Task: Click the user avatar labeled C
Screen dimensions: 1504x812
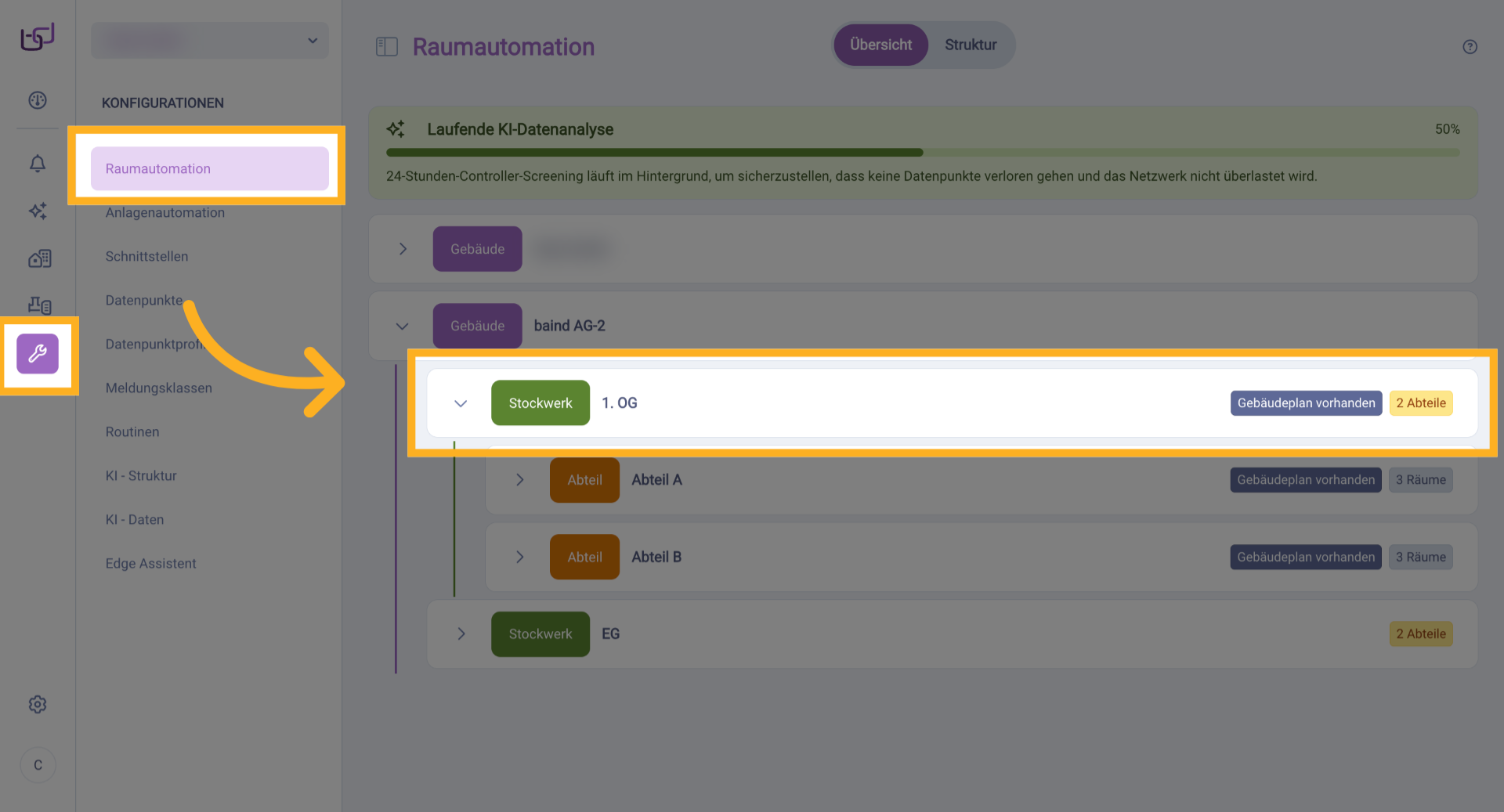Action: (38, 765)
